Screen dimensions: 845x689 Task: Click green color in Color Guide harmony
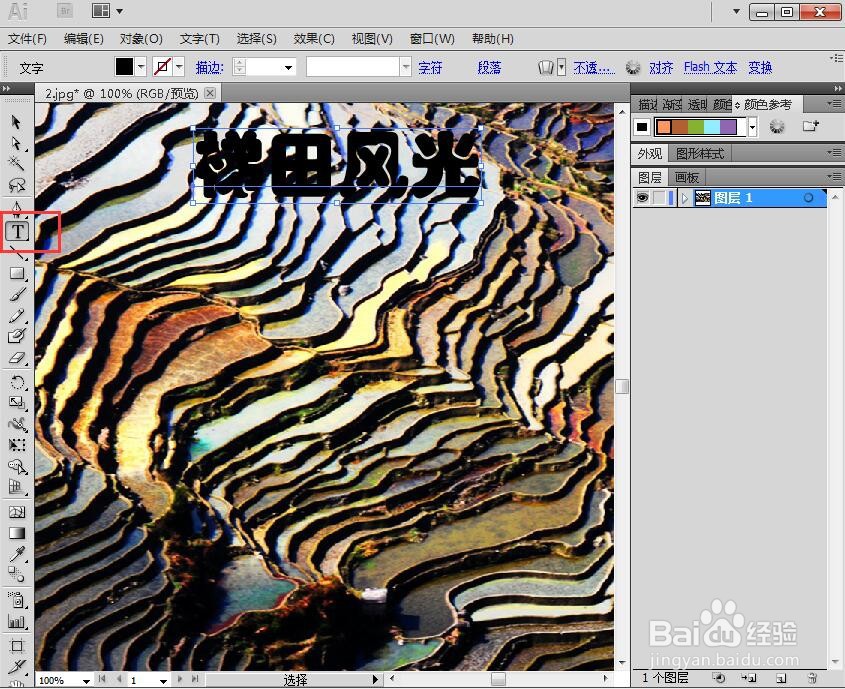pos(696,127)
